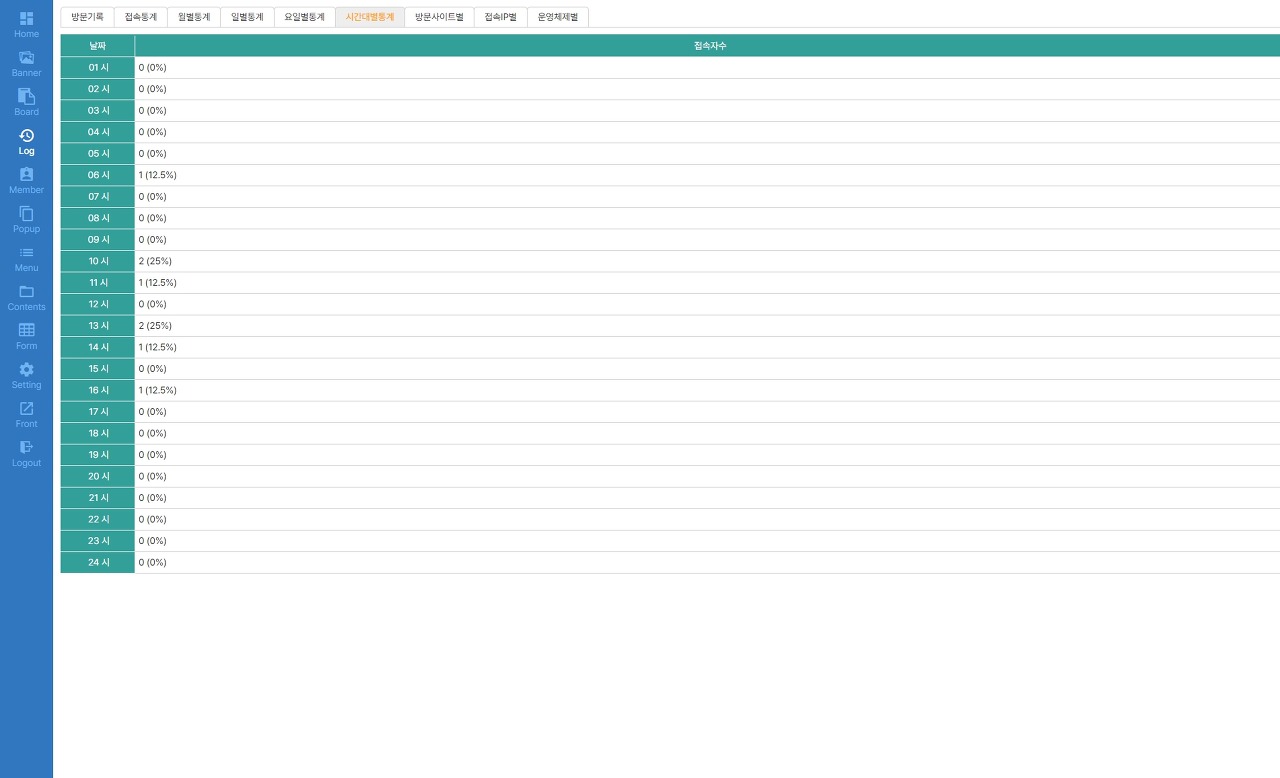Click the 0 (0%) value in 24 시 row
The image size is (1280, 778).
152,562
